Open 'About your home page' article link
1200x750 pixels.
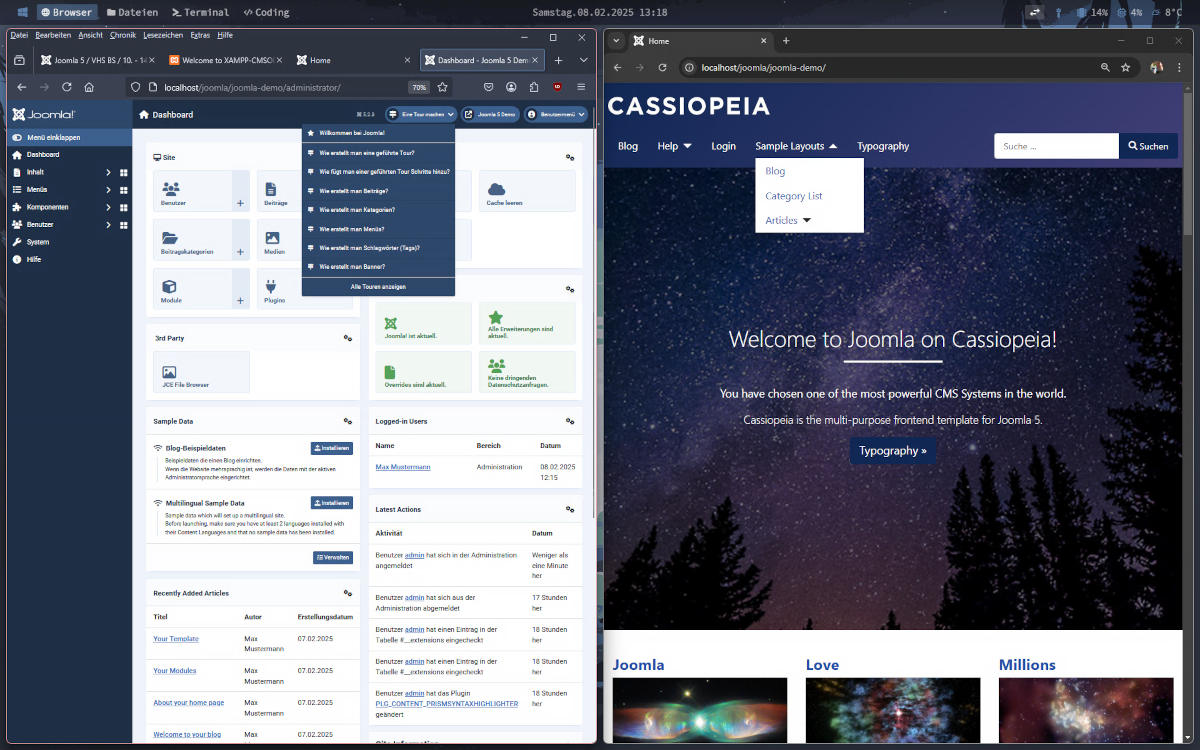coord(189,703)
